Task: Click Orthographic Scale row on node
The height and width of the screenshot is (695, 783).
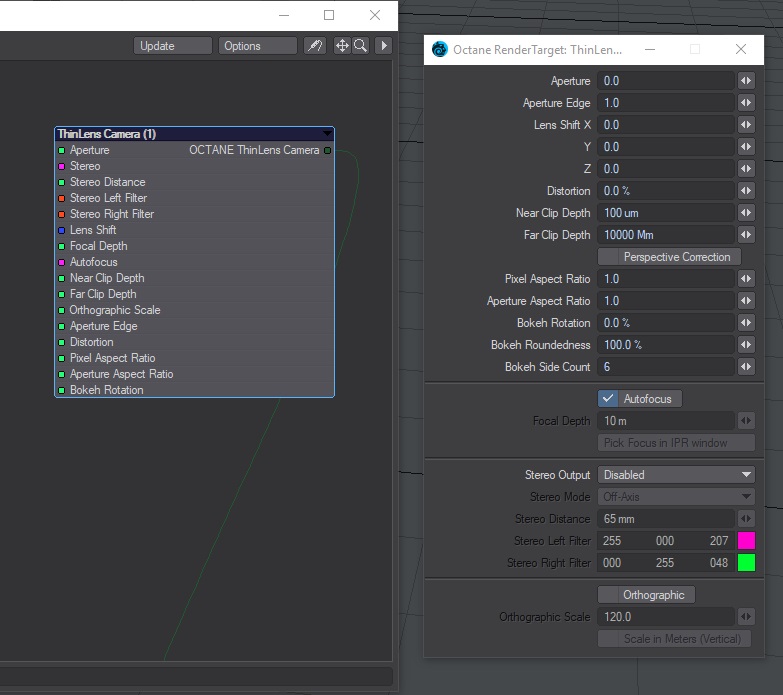Action: pos(194,310)
